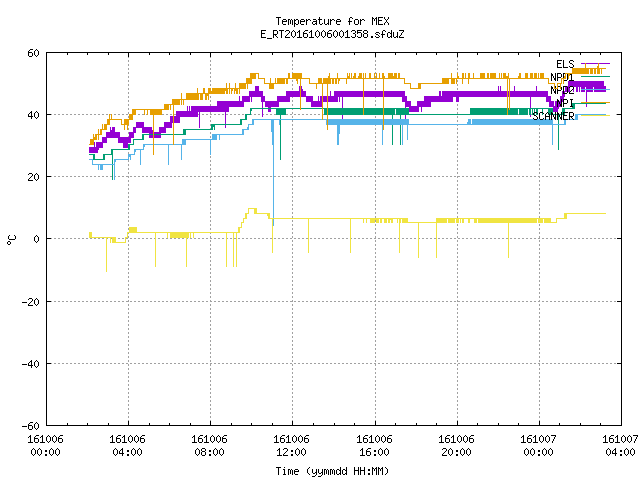
Task: Click the y-axis tick label 20
Action: pos(33,177)
